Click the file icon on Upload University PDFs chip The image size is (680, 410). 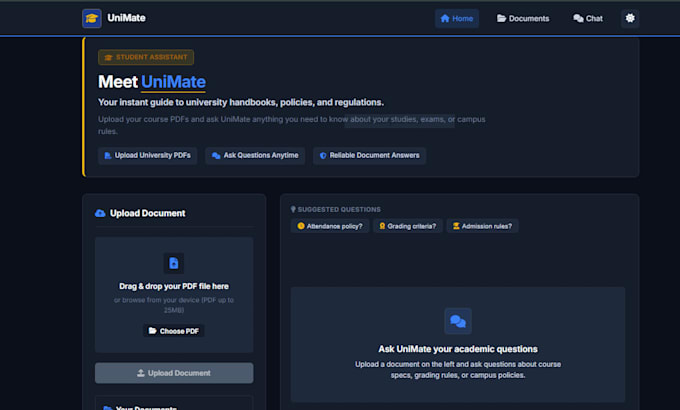pyautogui.click(x=108, y=155)
